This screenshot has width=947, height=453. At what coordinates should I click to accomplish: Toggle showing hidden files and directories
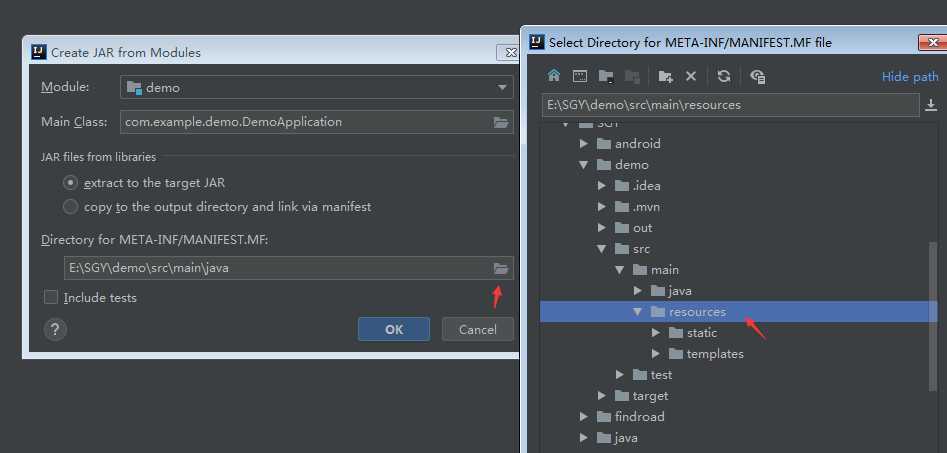tap(757, 76)
